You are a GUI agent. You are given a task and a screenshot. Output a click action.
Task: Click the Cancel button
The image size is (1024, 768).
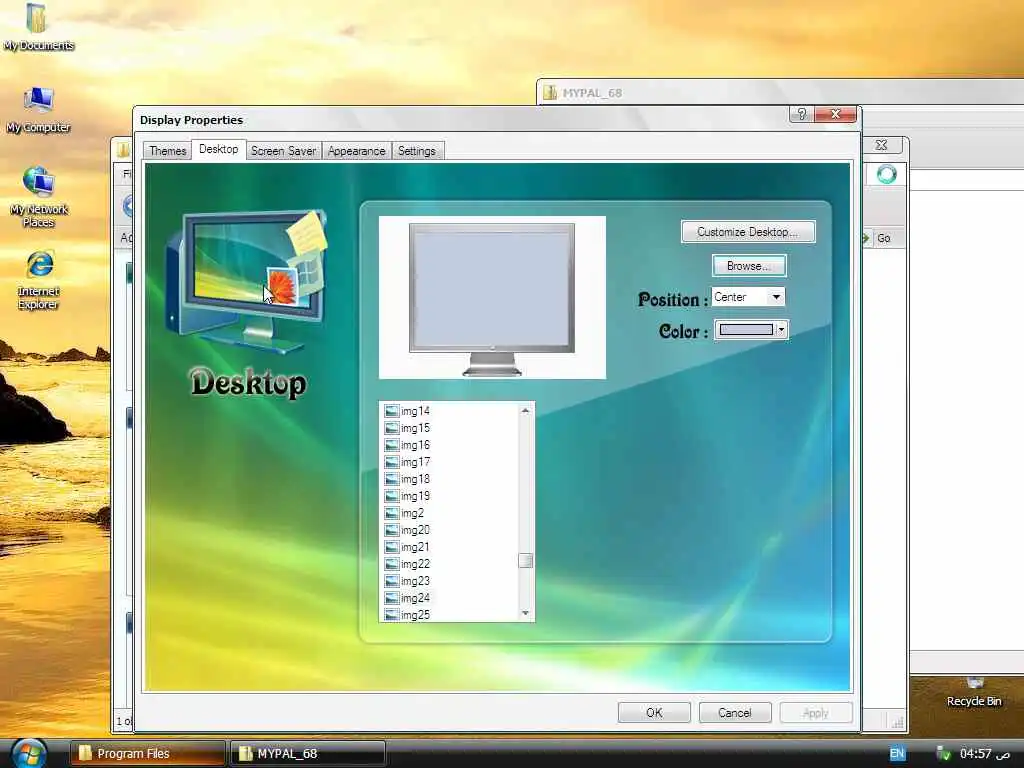tap(735, 712)
